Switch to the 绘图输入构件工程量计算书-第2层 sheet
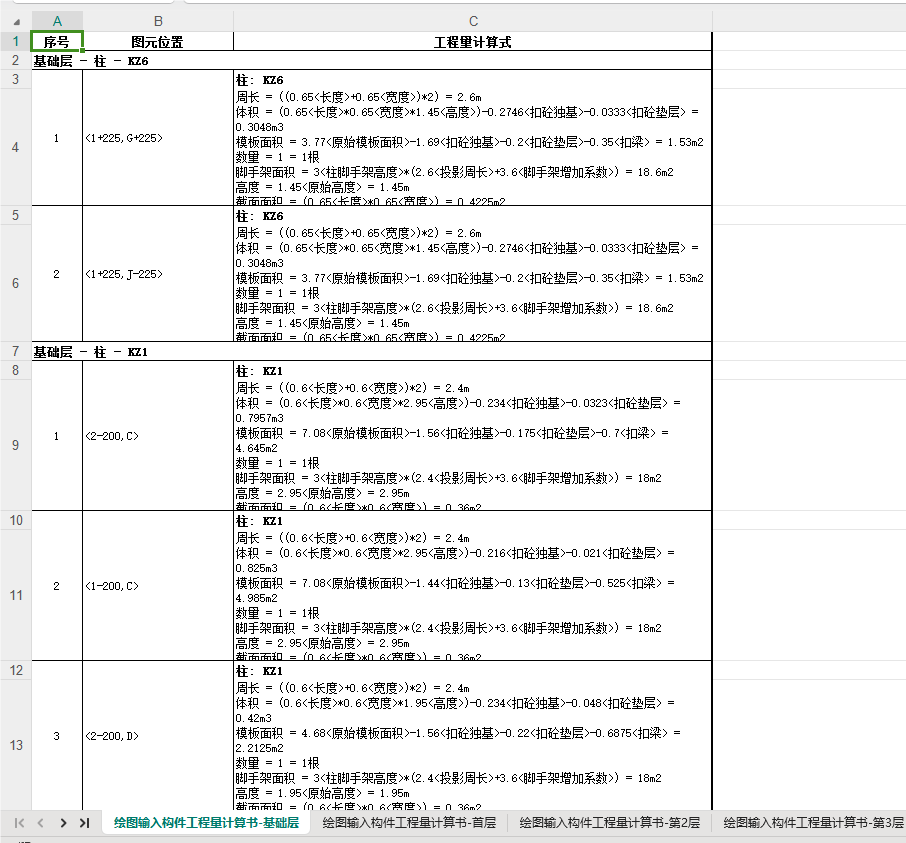906x843 pixels. [610, 823]
